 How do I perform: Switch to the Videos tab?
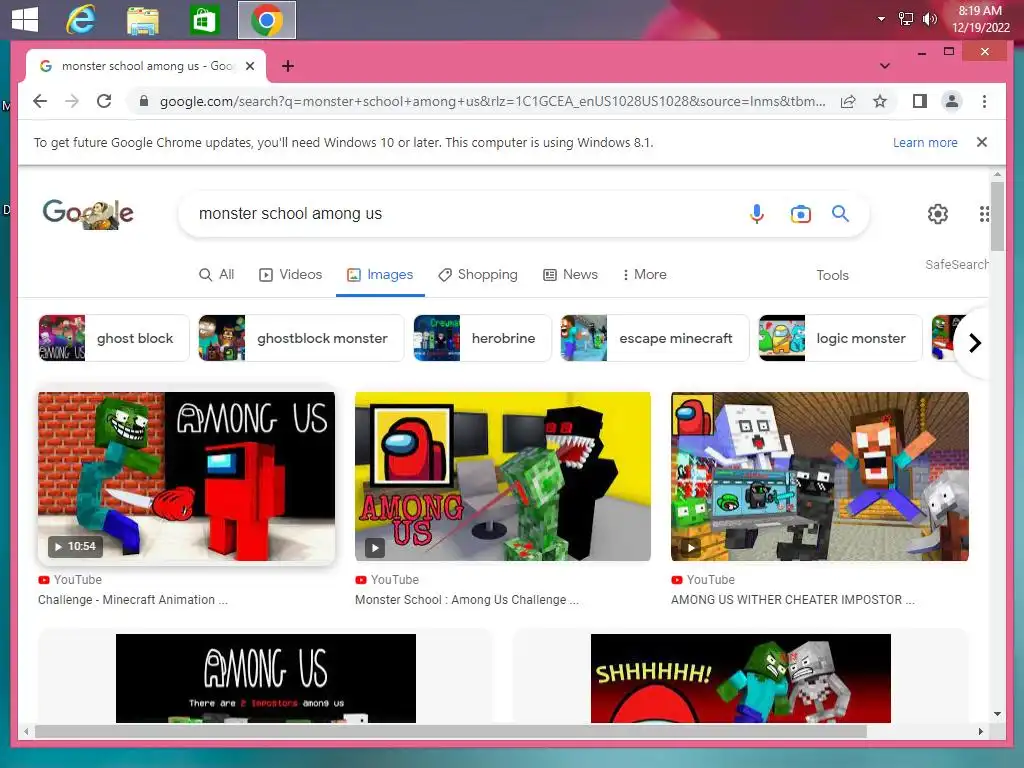(x=291, y=275)
